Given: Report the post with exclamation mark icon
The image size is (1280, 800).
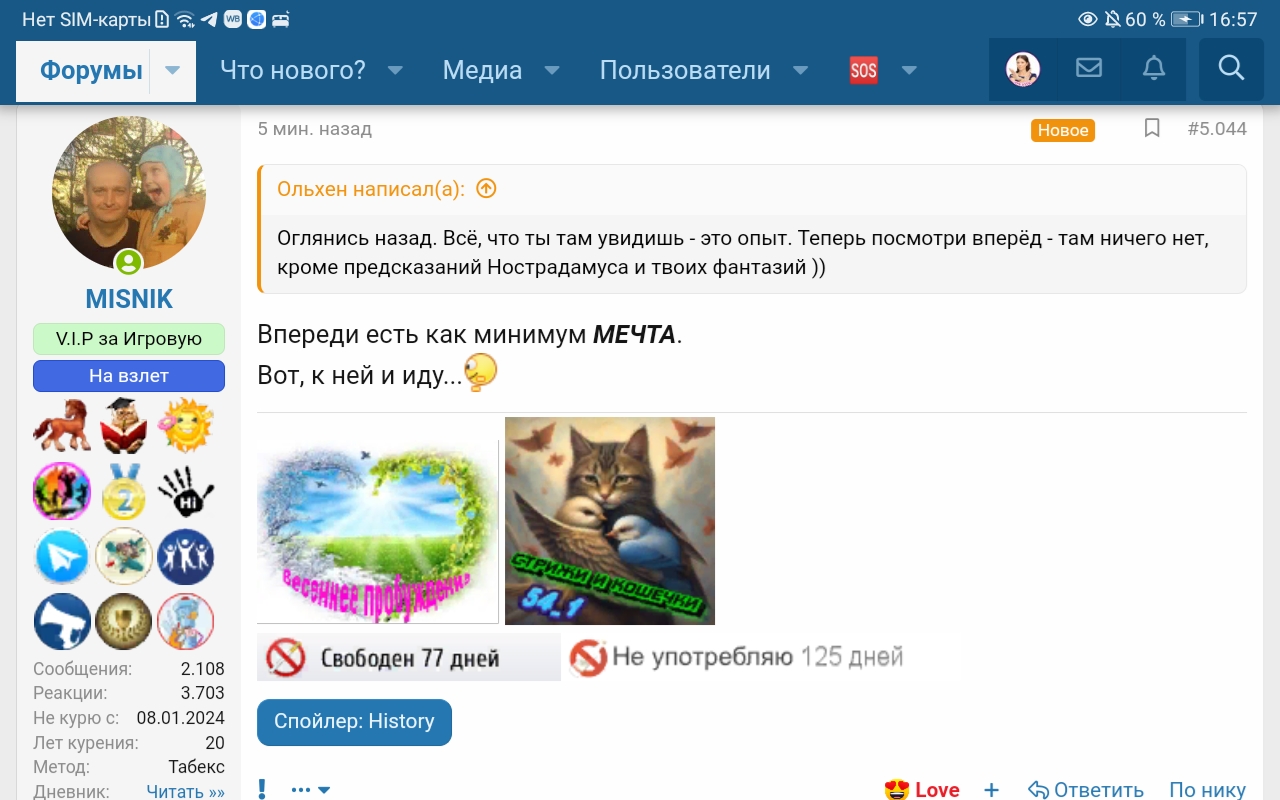Looking at the screenshot, I should (262, 789).
